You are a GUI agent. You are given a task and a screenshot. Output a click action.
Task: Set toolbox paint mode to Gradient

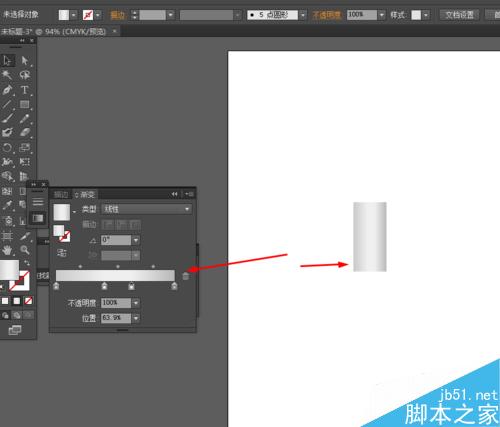17,301
